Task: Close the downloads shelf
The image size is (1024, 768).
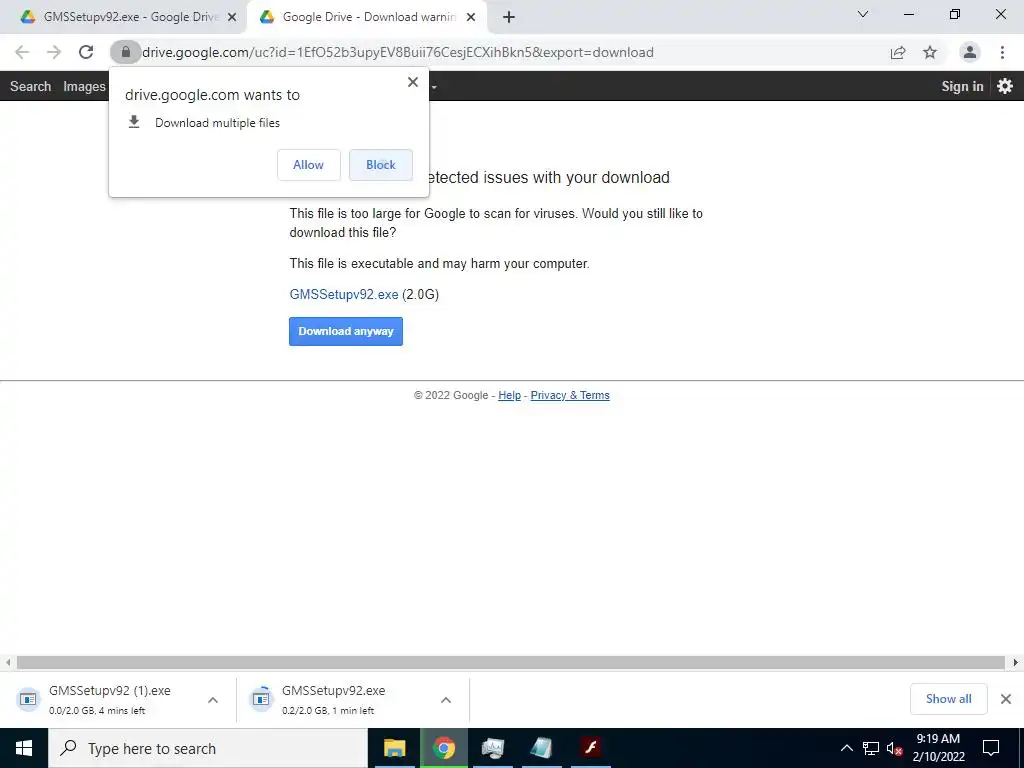Action: coord(1006,699)
